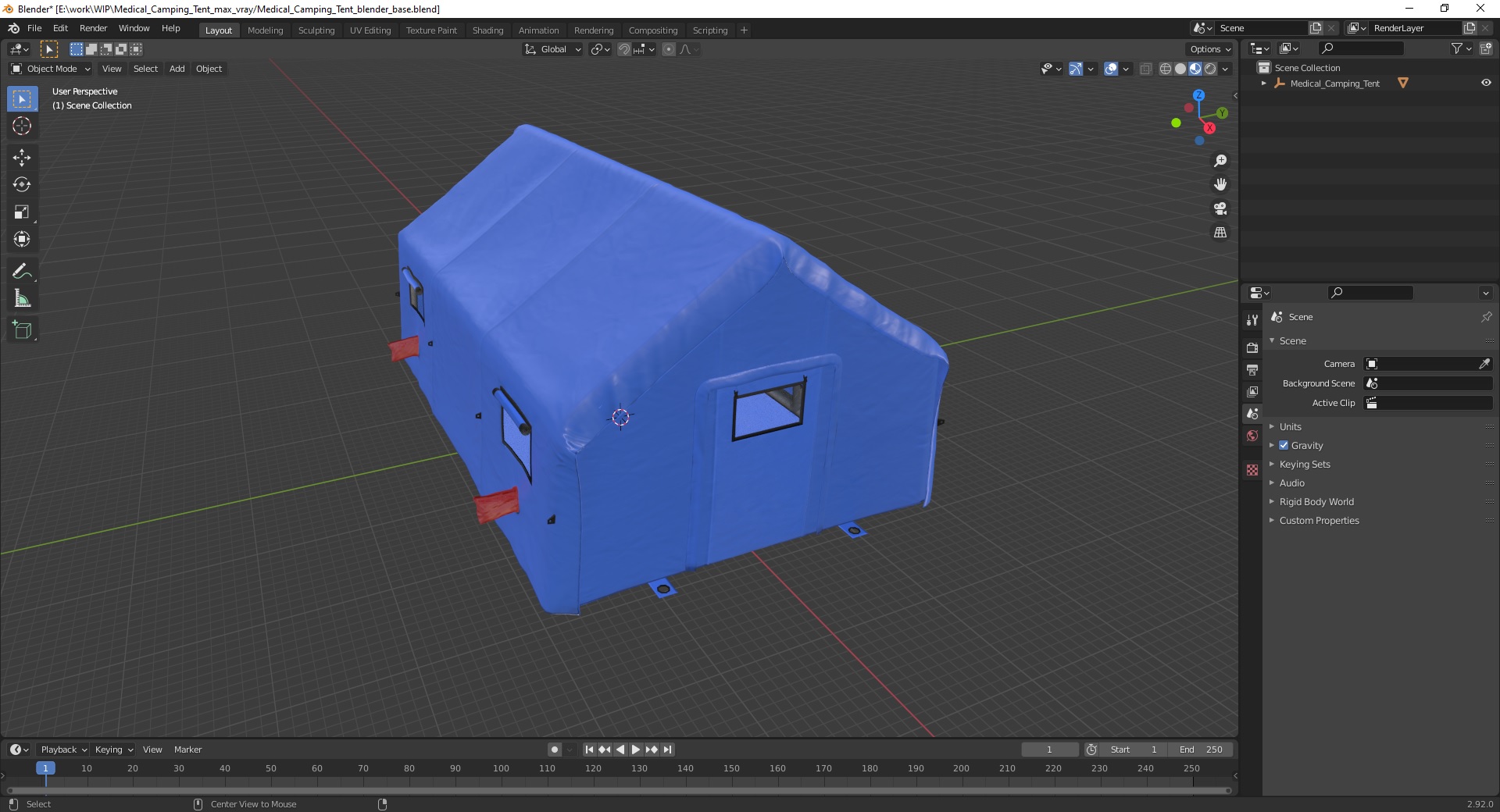This screenshot has width=1500, height=812.
Task: Click the current frame number field
Action: click(x=1049, y=750)
